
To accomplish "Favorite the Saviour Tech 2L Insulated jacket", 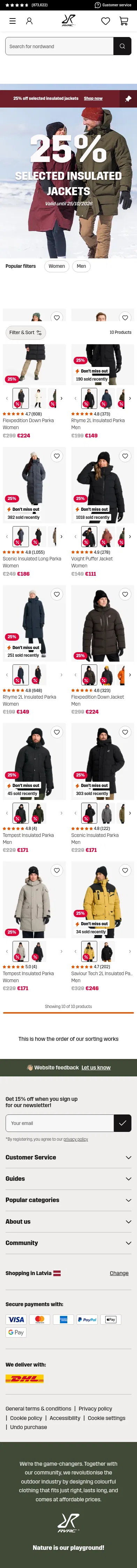I will (125, 870).
